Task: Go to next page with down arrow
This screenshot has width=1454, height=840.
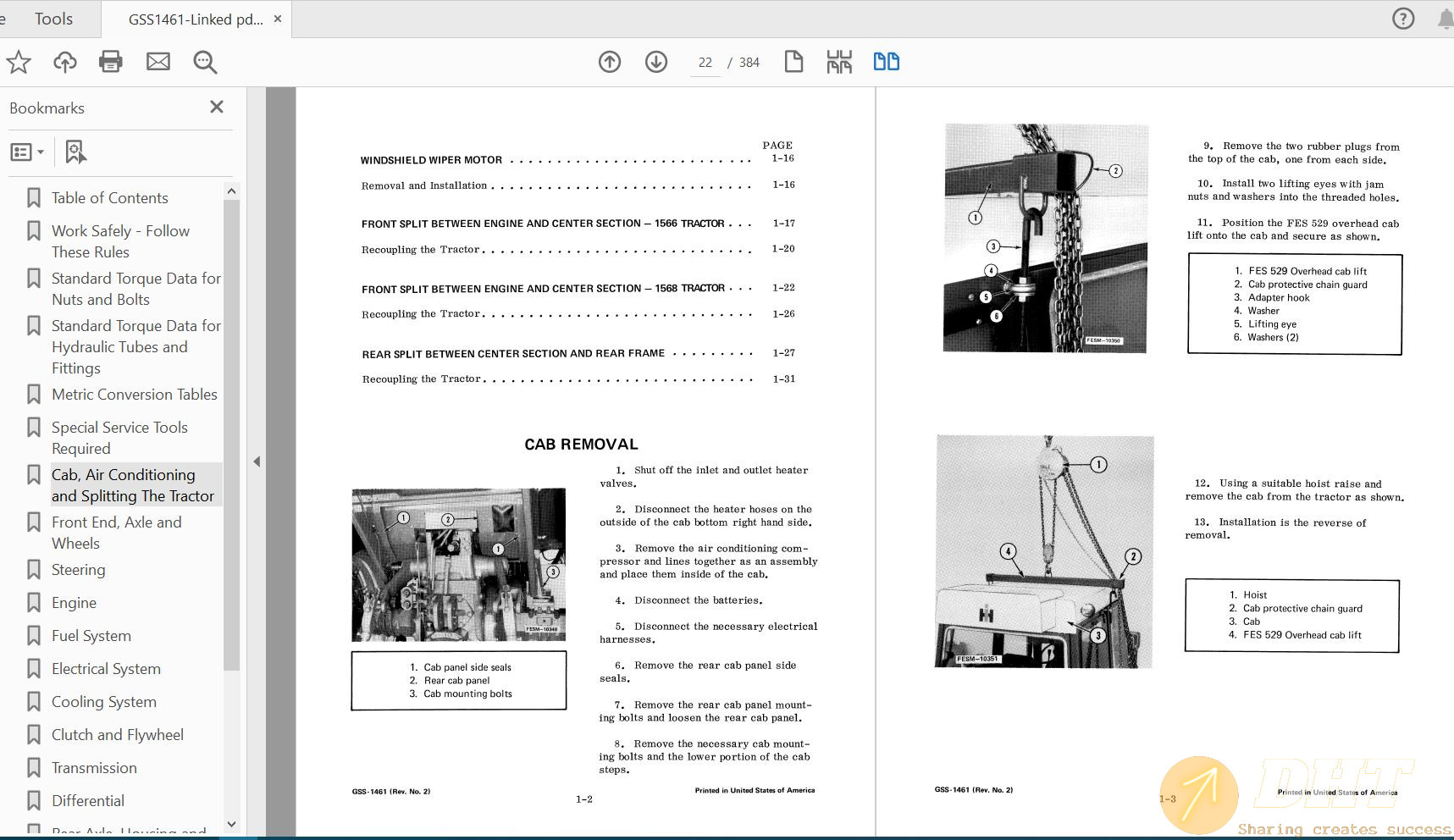Action: (x=656, y=62)
